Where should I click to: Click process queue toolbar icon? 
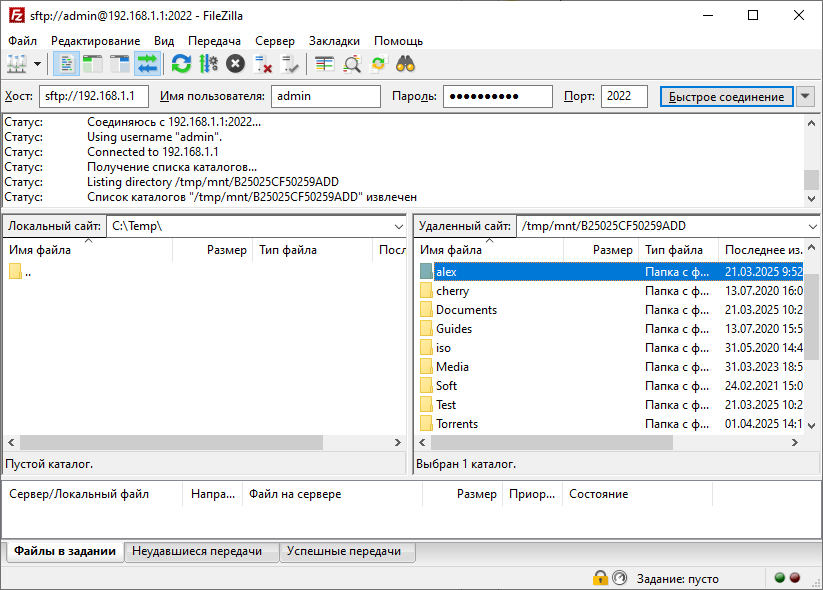point(208,64)
